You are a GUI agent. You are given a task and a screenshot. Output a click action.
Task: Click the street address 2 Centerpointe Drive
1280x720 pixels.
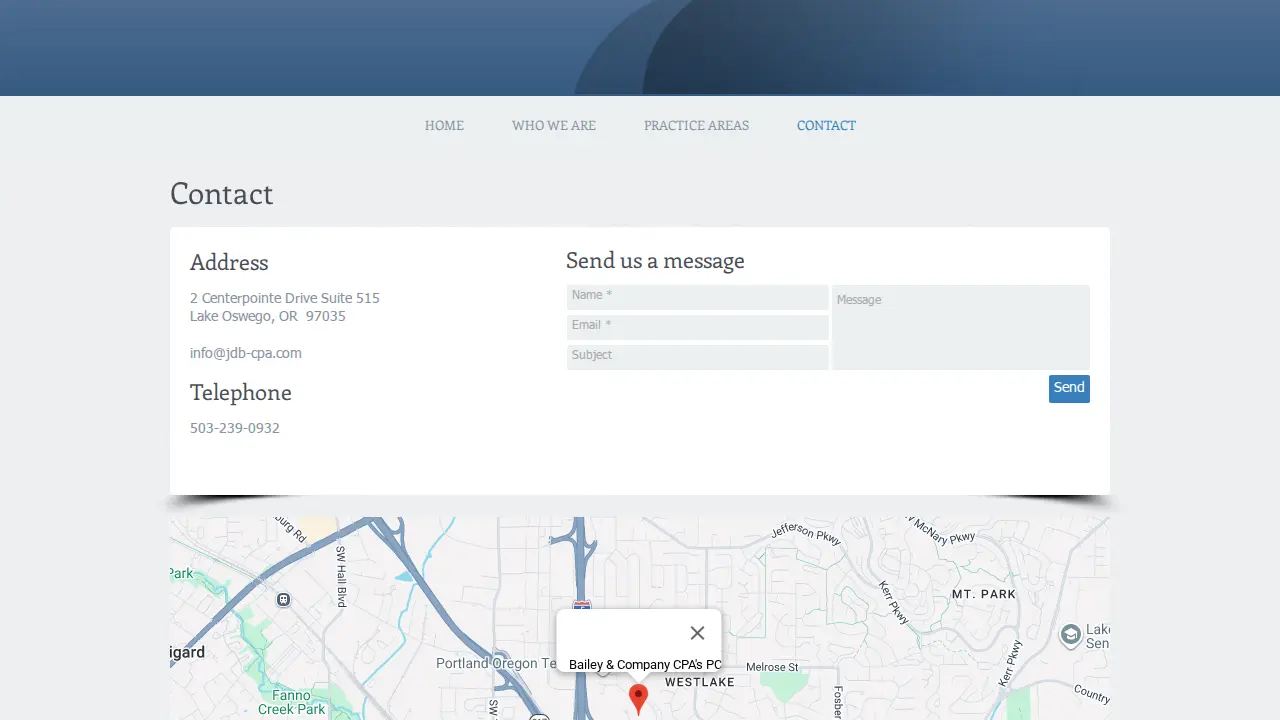285,298
